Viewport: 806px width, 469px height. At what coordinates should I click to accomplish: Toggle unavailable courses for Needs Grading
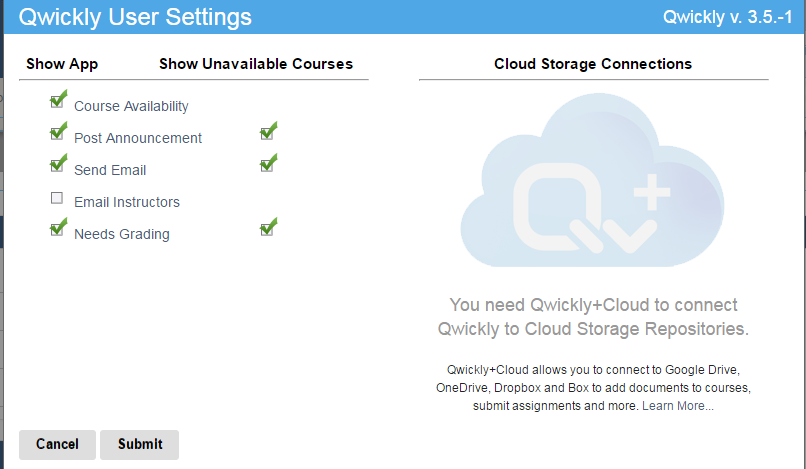click(x=267, y=229)
